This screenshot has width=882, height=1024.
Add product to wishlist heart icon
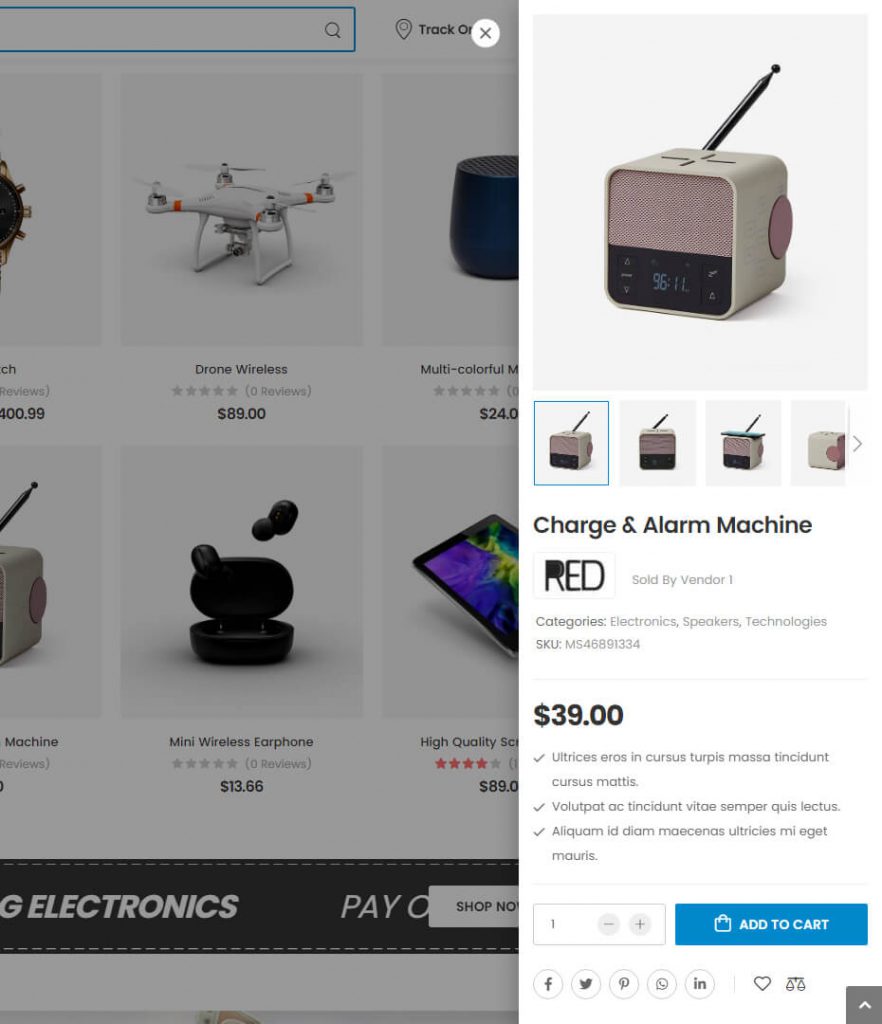[x=762, y=984]
